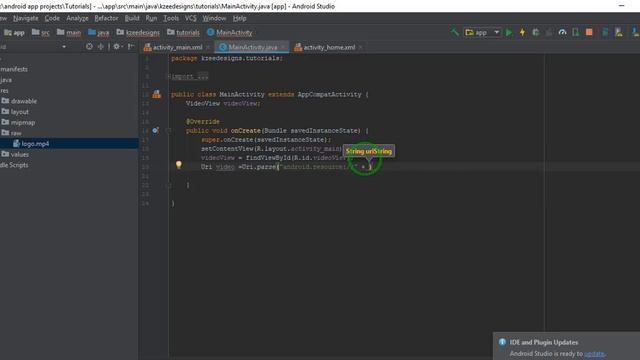Stop the running app with red square
The height and width of the screenshot is (360, 640).
point(589,32)
